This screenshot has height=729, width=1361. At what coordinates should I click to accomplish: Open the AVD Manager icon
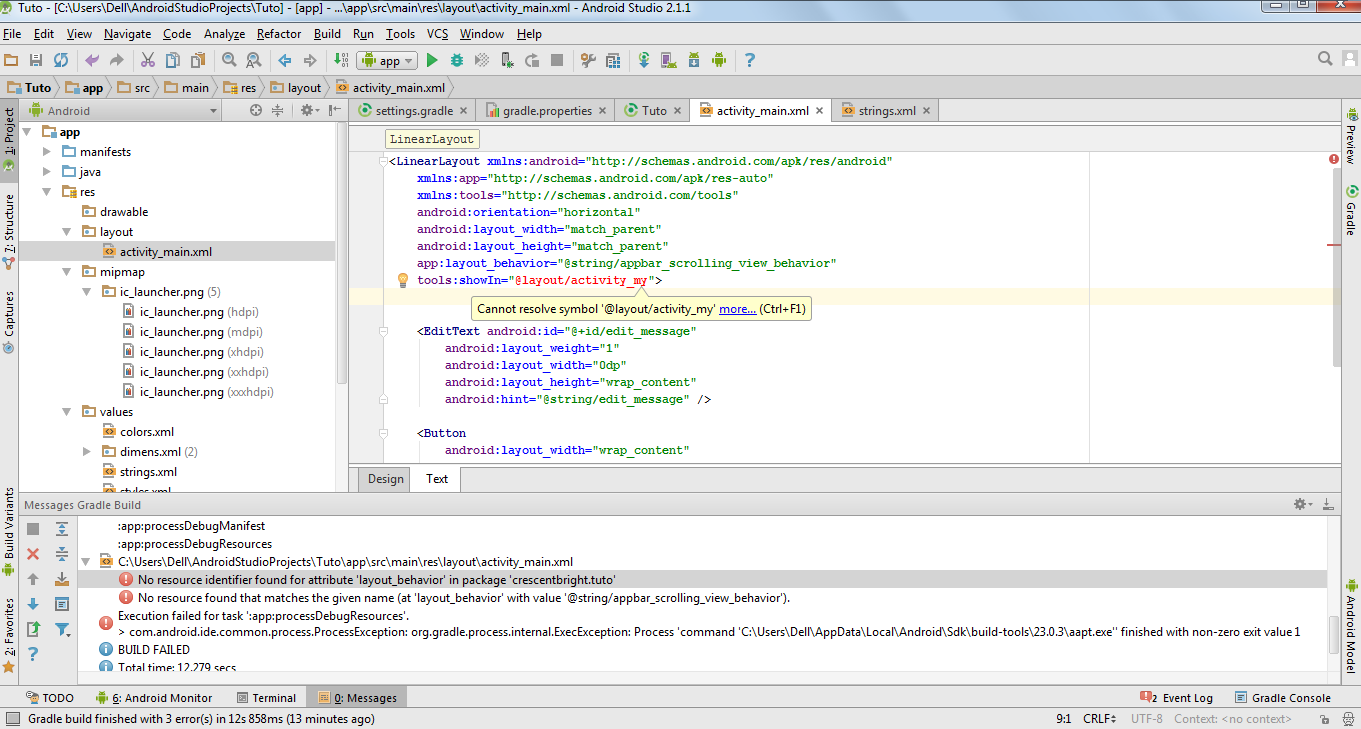tap(669, 60)
